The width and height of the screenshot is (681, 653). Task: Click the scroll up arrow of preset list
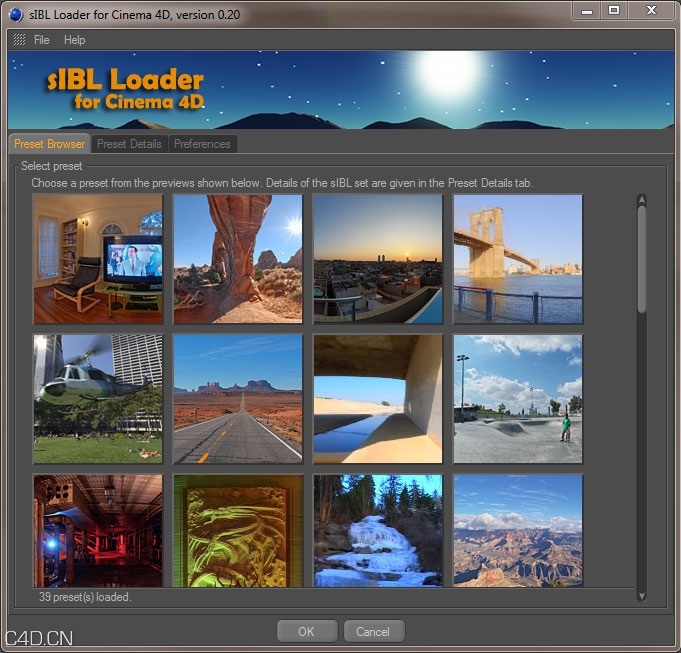[x=641, y=199]
